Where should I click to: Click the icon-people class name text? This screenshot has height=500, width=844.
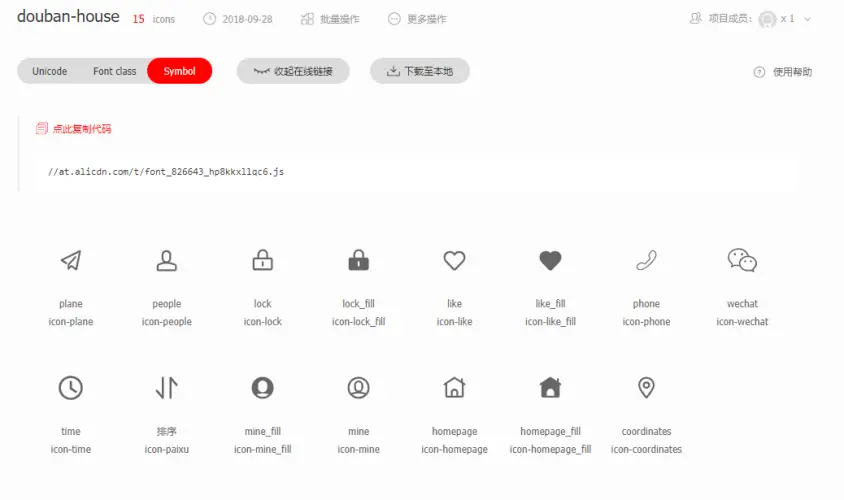pyautogui.click(x=166, y=321)
